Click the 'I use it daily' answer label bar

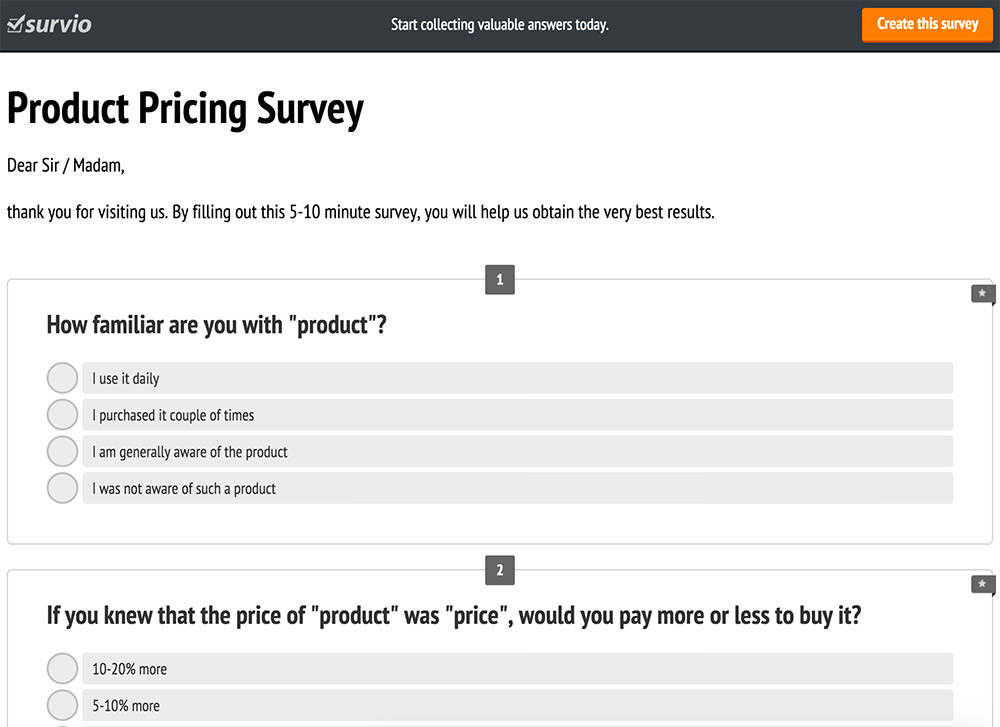pyautogui.click(x=518, y=378)
